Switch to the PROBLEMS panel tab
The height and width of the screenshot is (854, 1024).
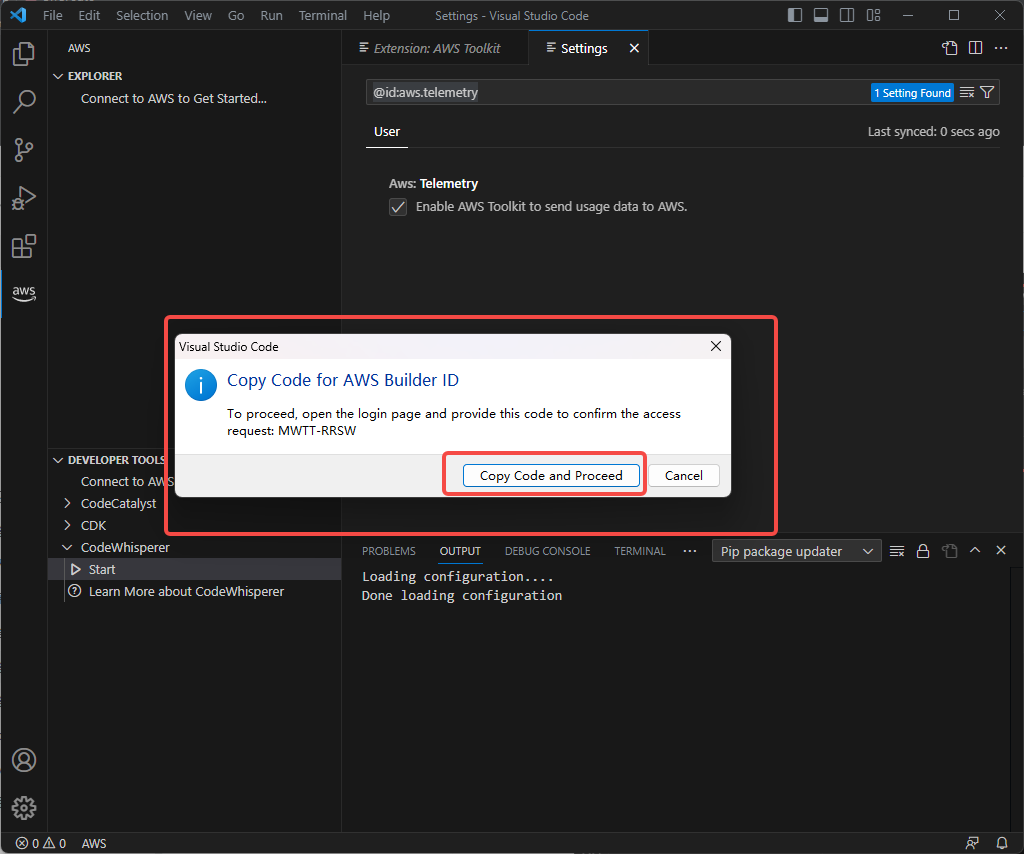pyautogui.click(x=389, y=551)
